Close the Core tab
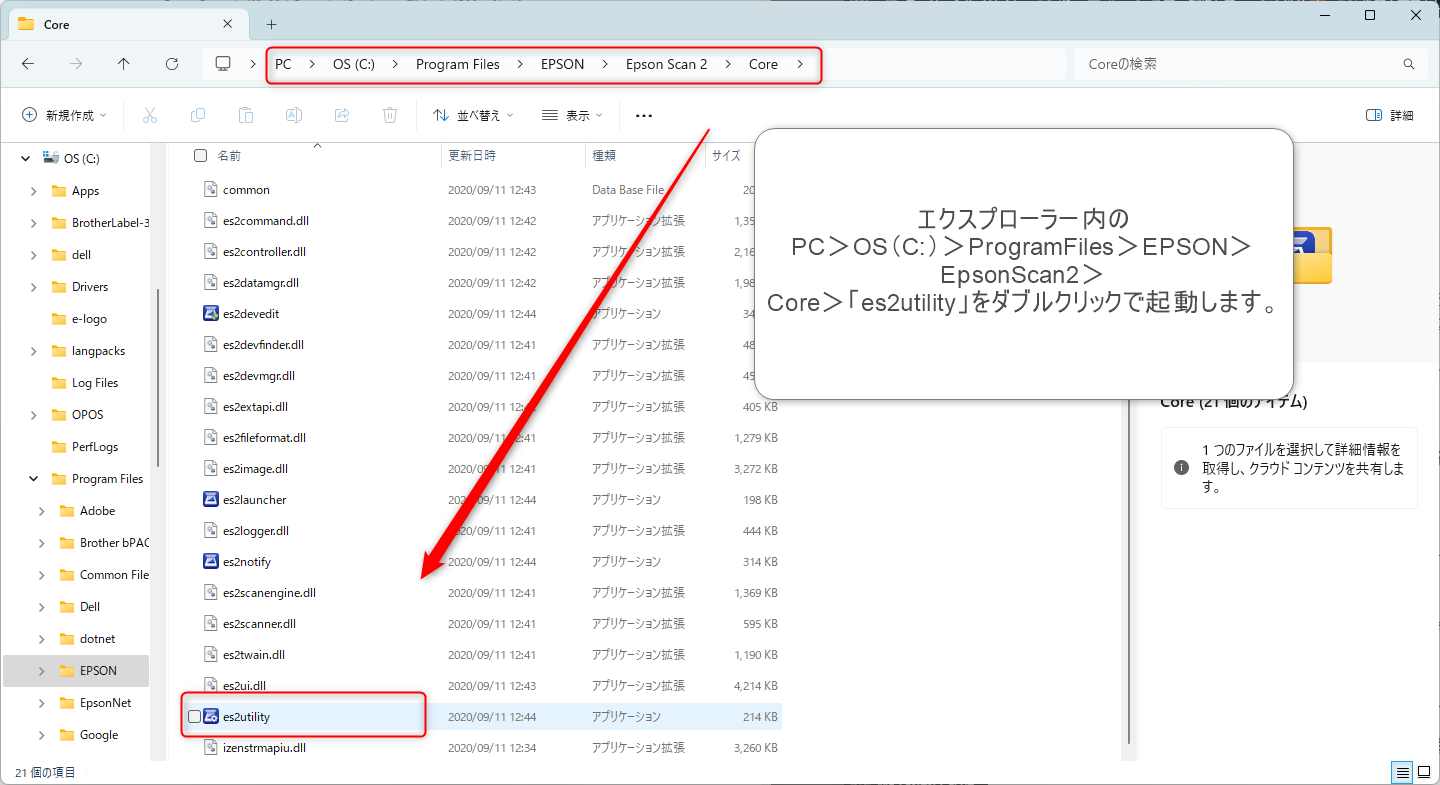This screenshot has width=1440, height=785. point(228,24)
